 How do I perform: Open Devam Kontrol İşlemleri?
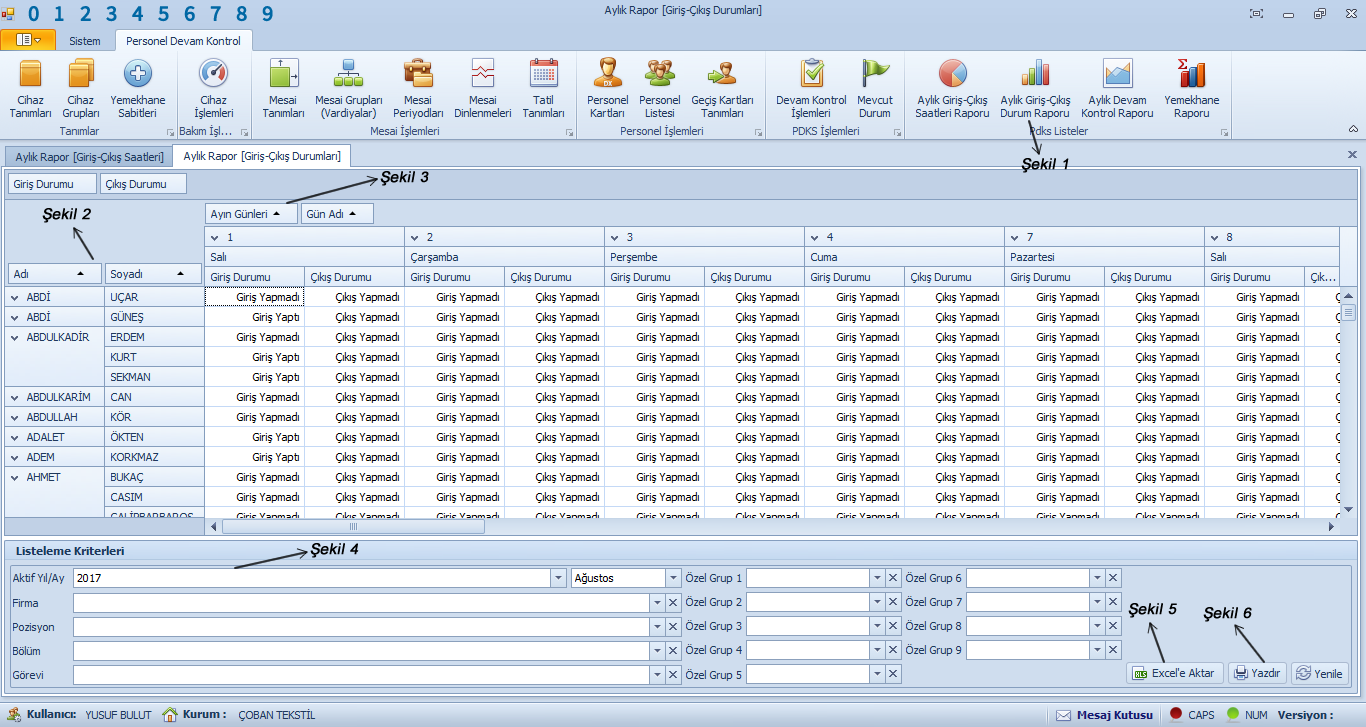coord(811,89)
